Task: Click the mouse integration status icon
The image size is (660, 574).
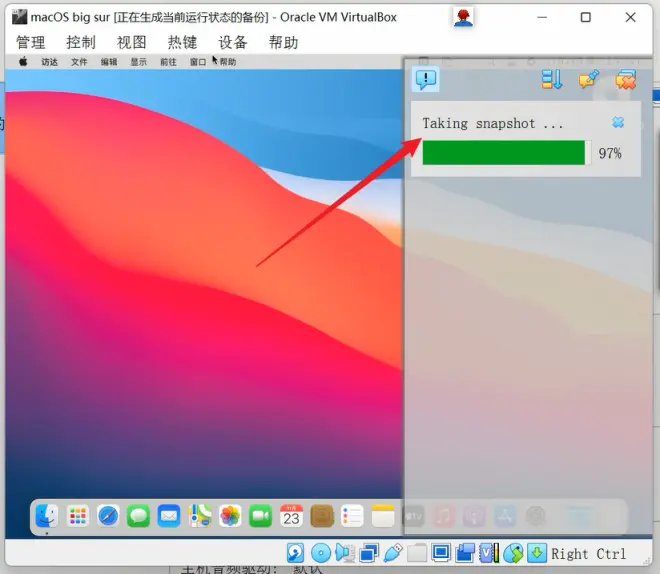Action: pos(513,553)
